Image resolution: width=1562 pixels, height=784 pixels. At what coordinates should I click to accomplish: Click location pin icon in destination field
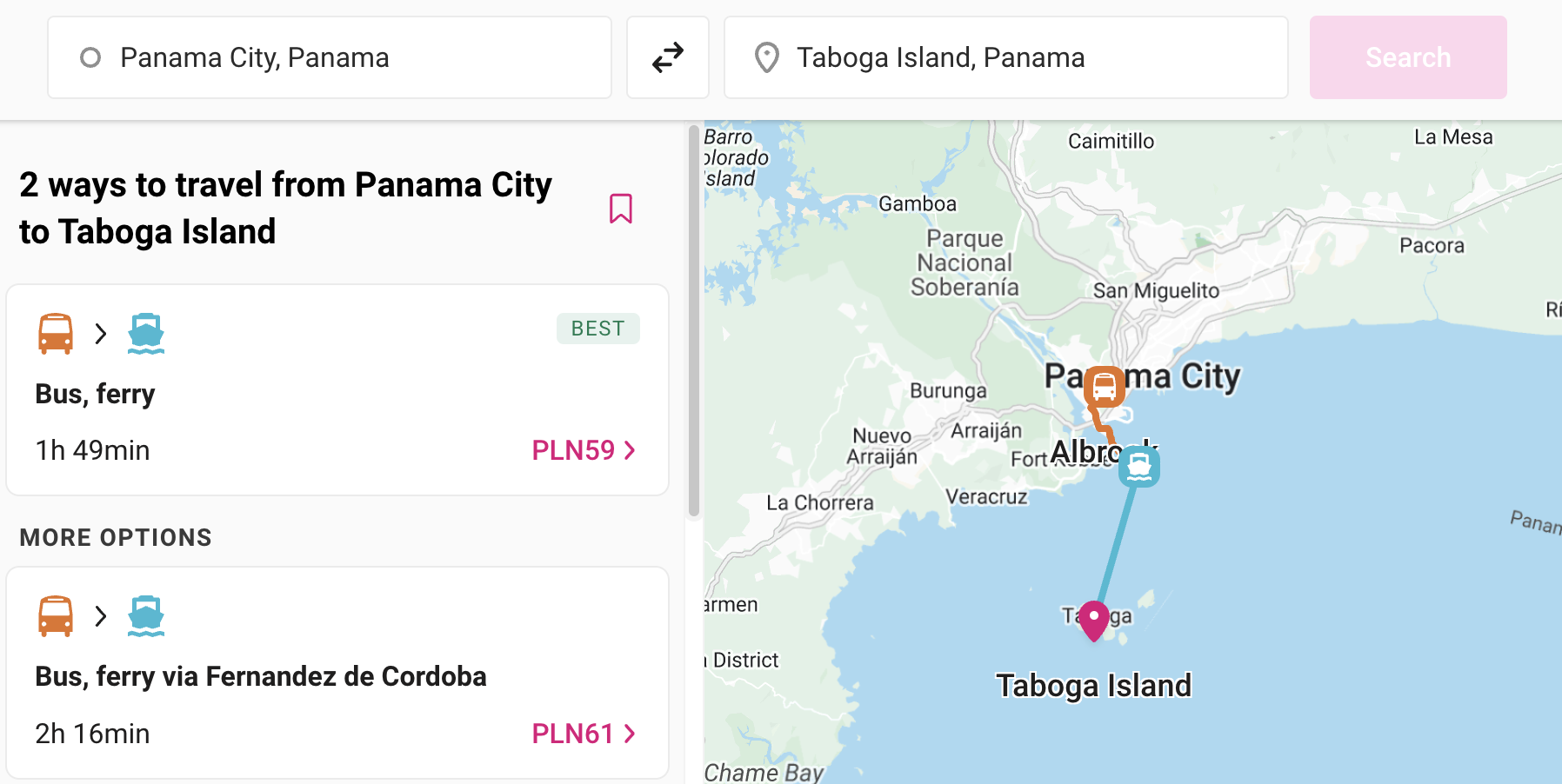pos(767,57)
